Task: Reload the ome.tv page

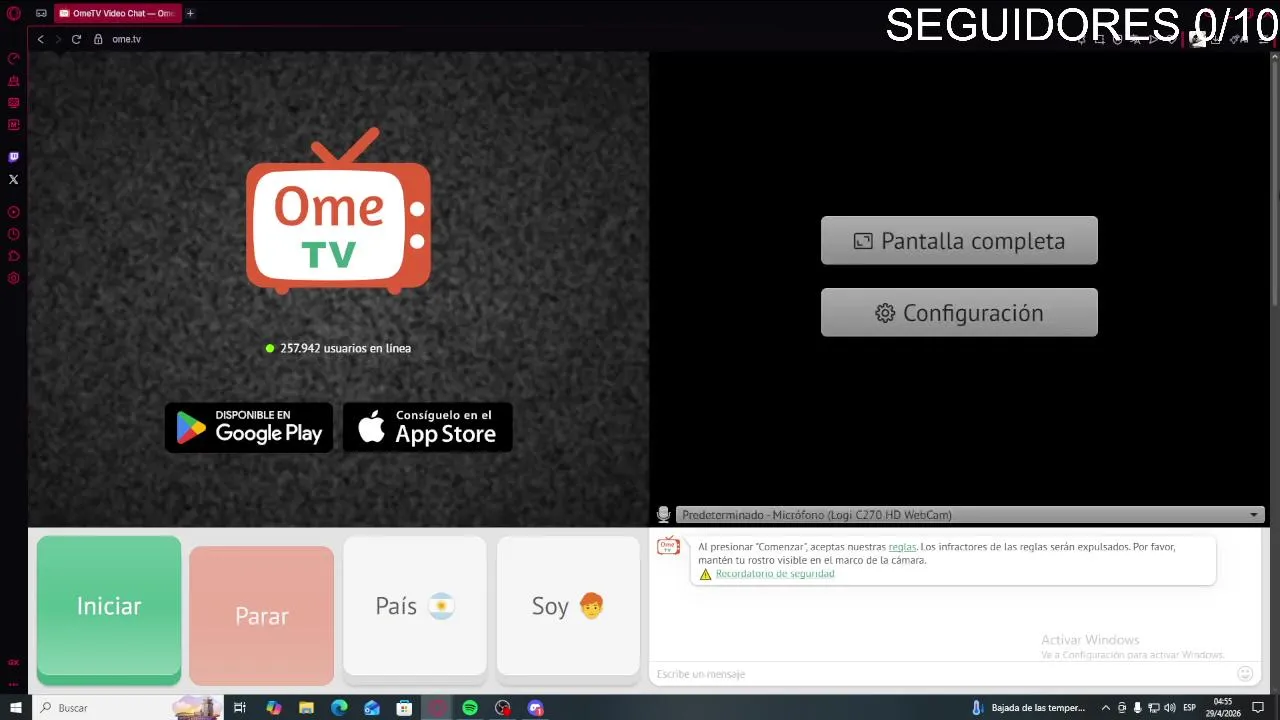Action: pos(76,39)
